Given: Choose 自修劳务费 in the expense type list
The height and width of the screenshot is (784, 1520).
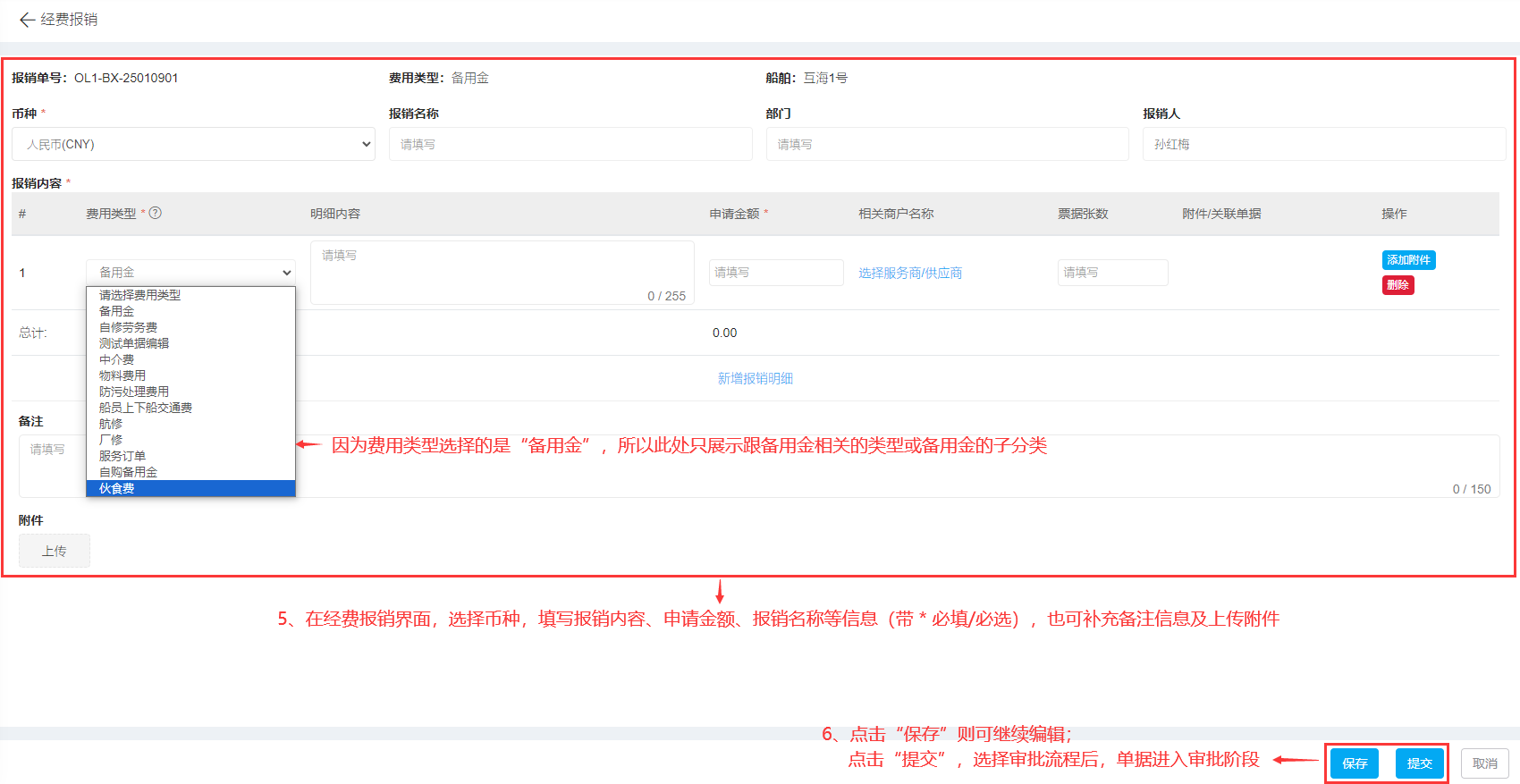Looking at the screenshot, I should click(x=190, y=327).
